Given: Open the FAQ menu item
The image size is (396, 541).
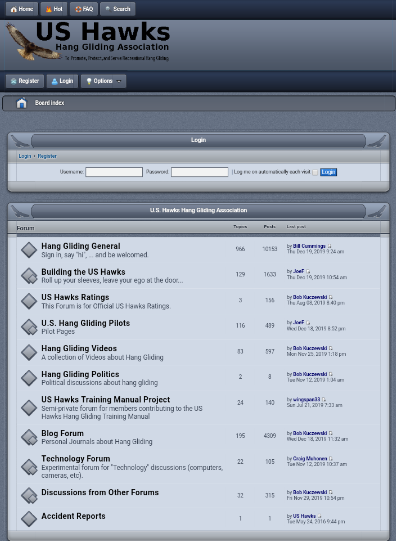Looking at the screenshot, I should point(84,9).
